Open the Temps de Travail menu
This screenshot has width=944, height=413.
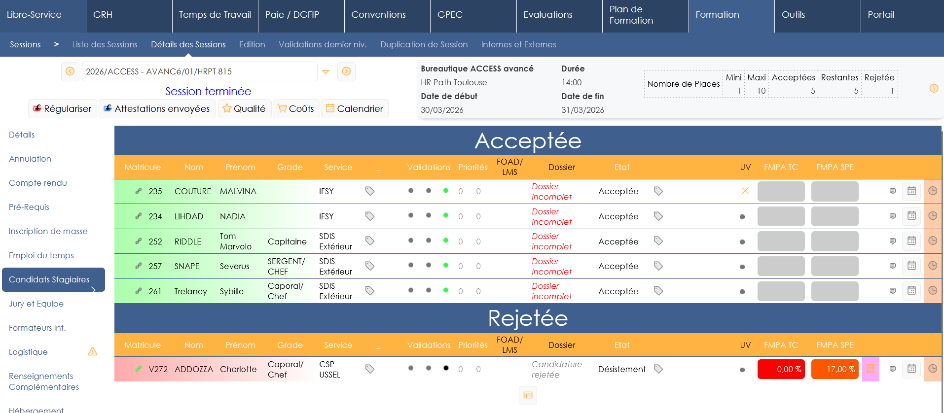(x=216, y=15)
